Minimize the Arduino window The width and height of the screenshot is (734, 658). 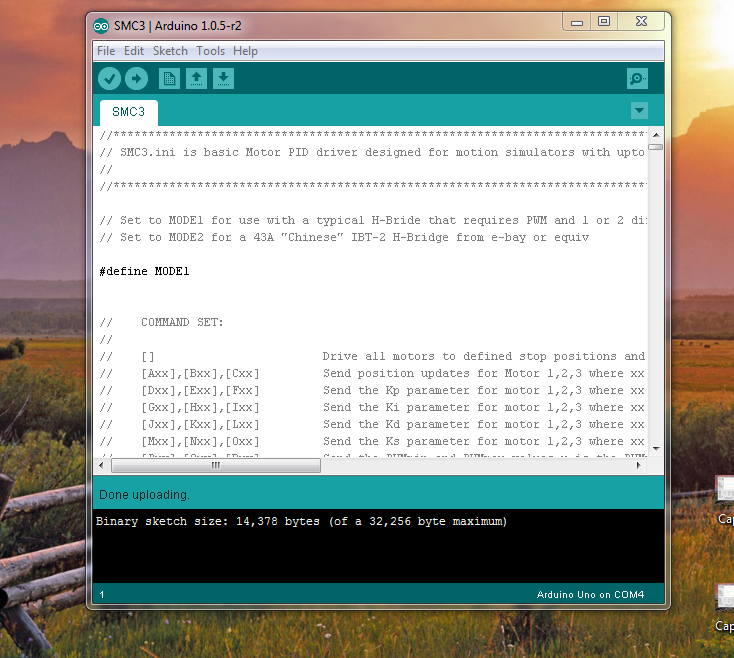point(577,22)
